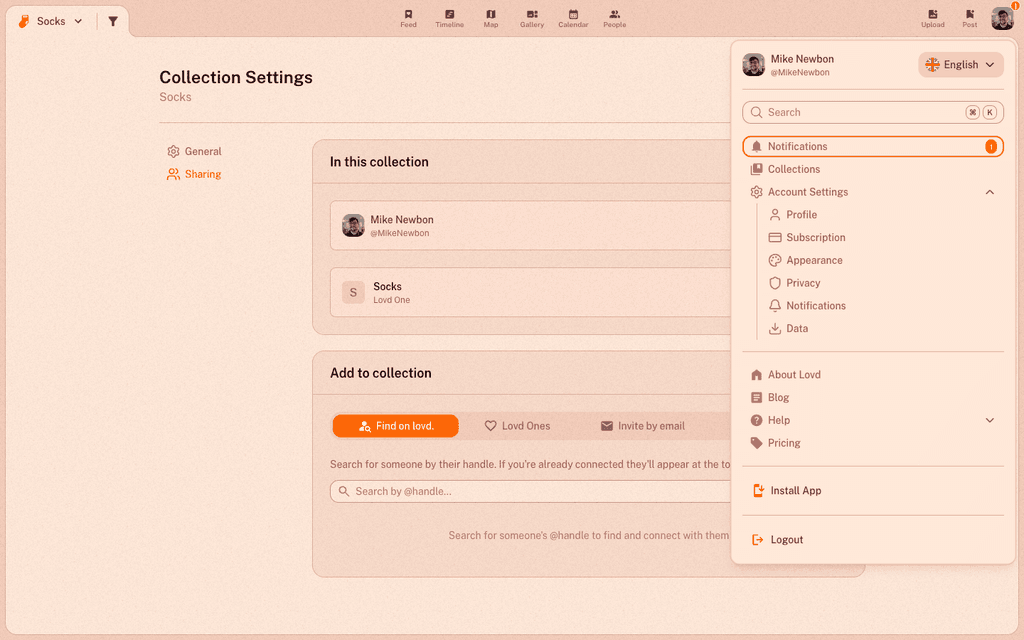The height and width of the screenshot is (640, 1024).
Task: Collapse the Account Settings section
Action: pos(990,192)
